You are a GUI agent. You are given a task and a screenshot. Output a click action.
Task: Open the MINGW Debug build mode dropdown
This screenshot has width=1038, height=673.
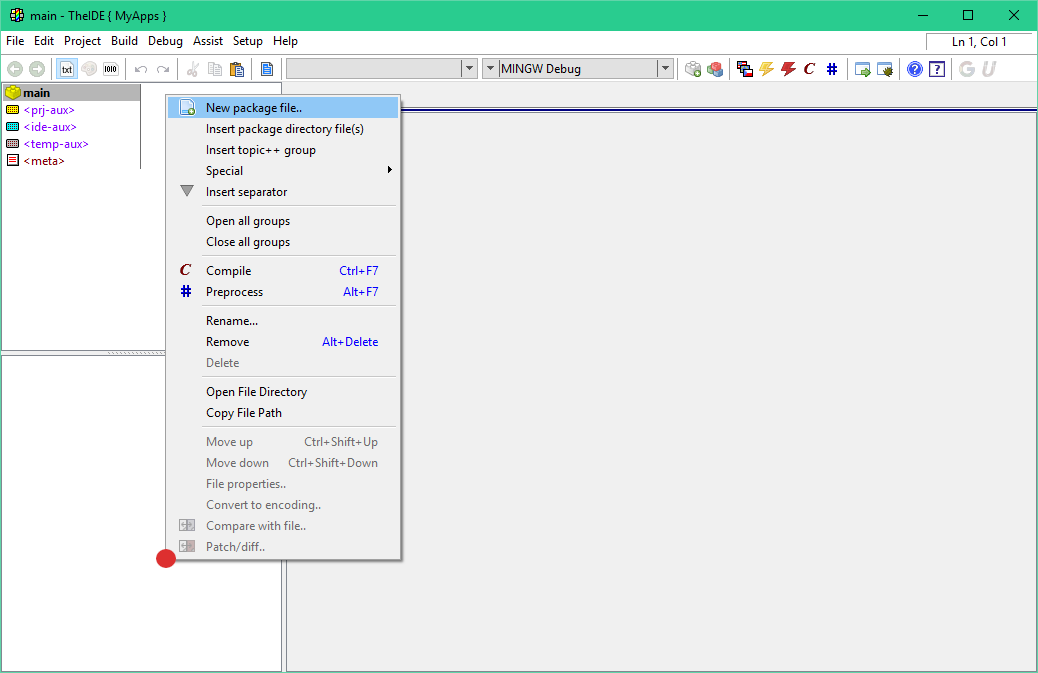665,69
